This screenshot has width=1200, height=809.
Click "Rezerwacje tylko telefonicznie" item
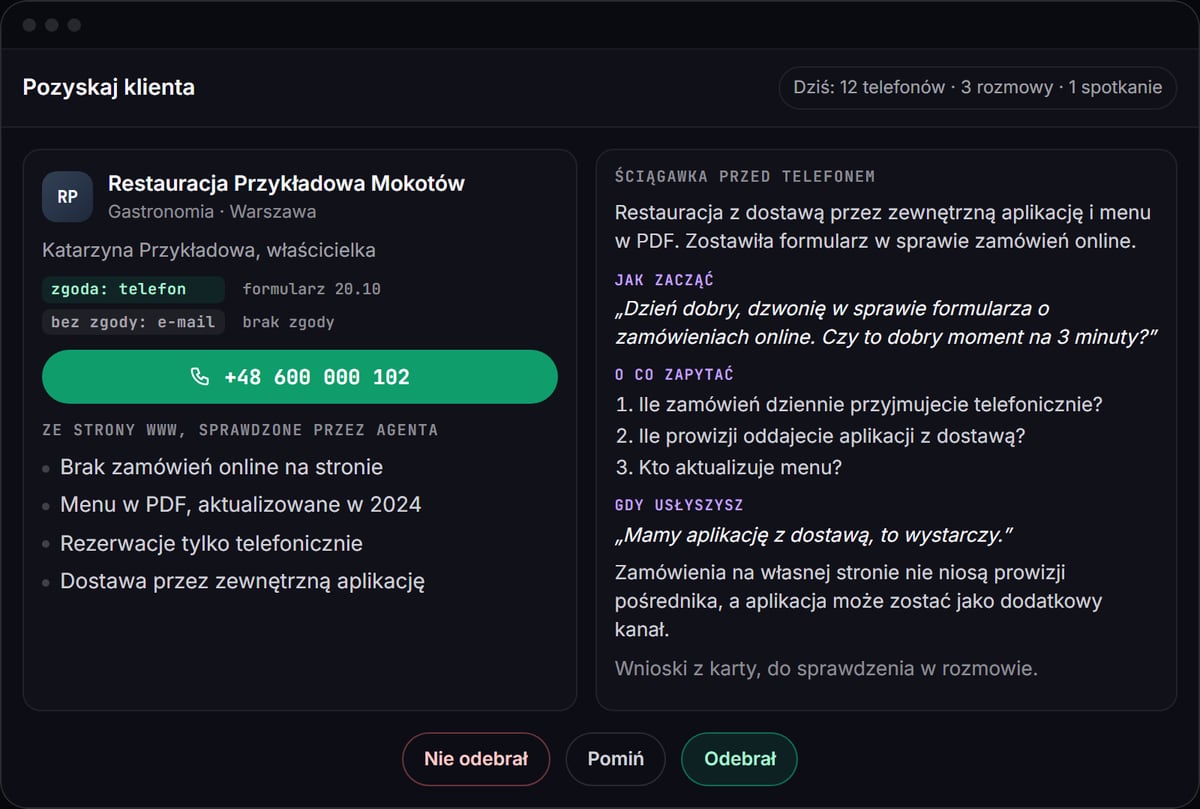click(211, 544)
